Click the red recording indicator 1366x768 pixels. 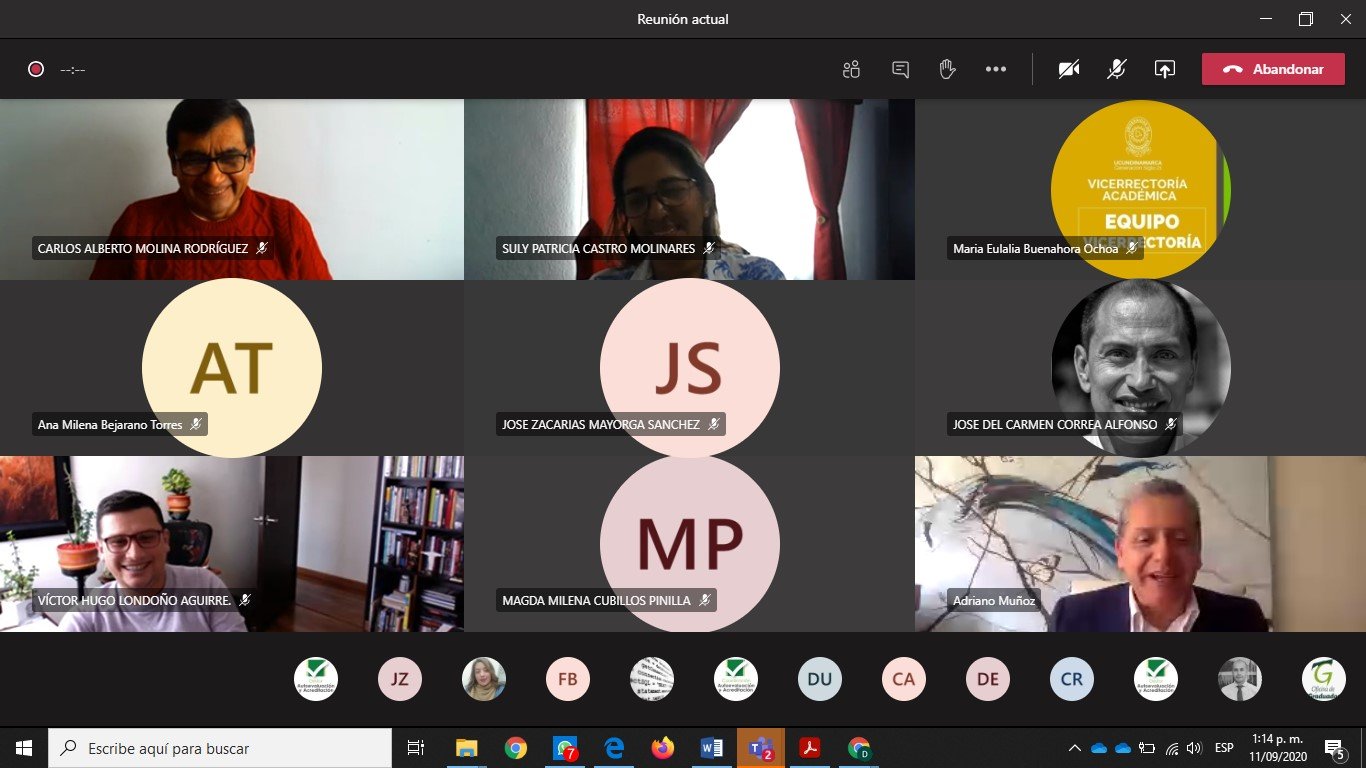tap(36, 69)
